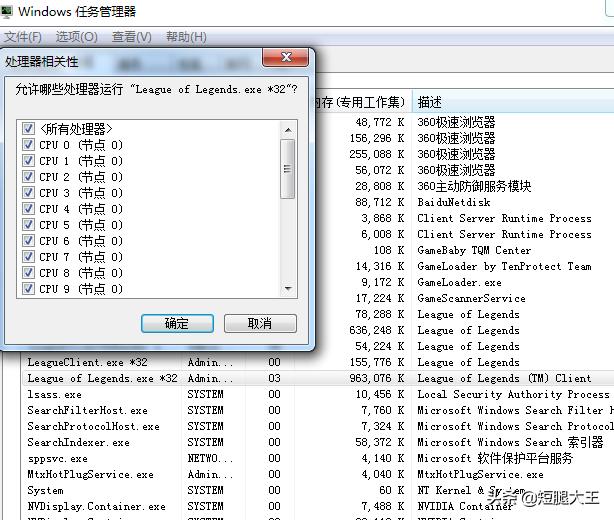Uncheck CPU 6 (节点 0)
The width and height of the screenshot is (614, 520).
(x=28, y=240)
